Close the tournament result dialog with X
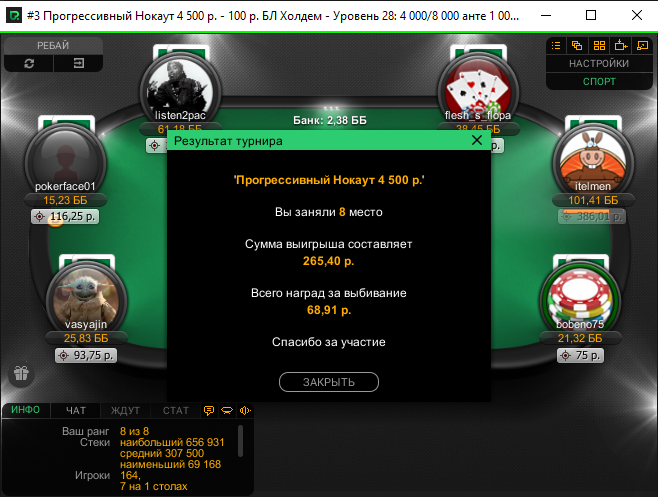Viewport: 658px width, 497px height. (x=477, y=140)
